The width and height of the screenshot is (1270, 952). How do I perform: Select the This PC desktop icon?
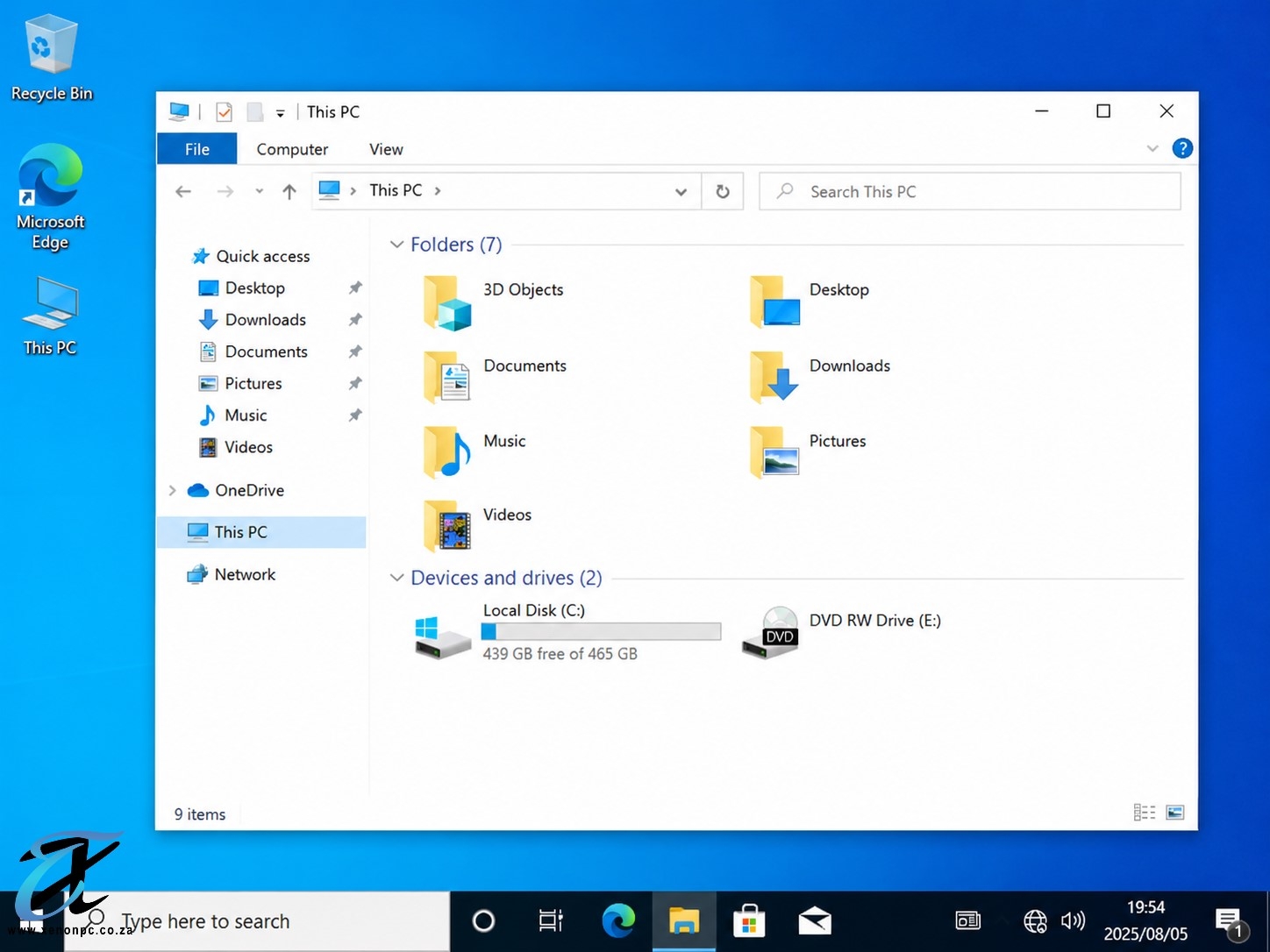click(x=50, y=316)
